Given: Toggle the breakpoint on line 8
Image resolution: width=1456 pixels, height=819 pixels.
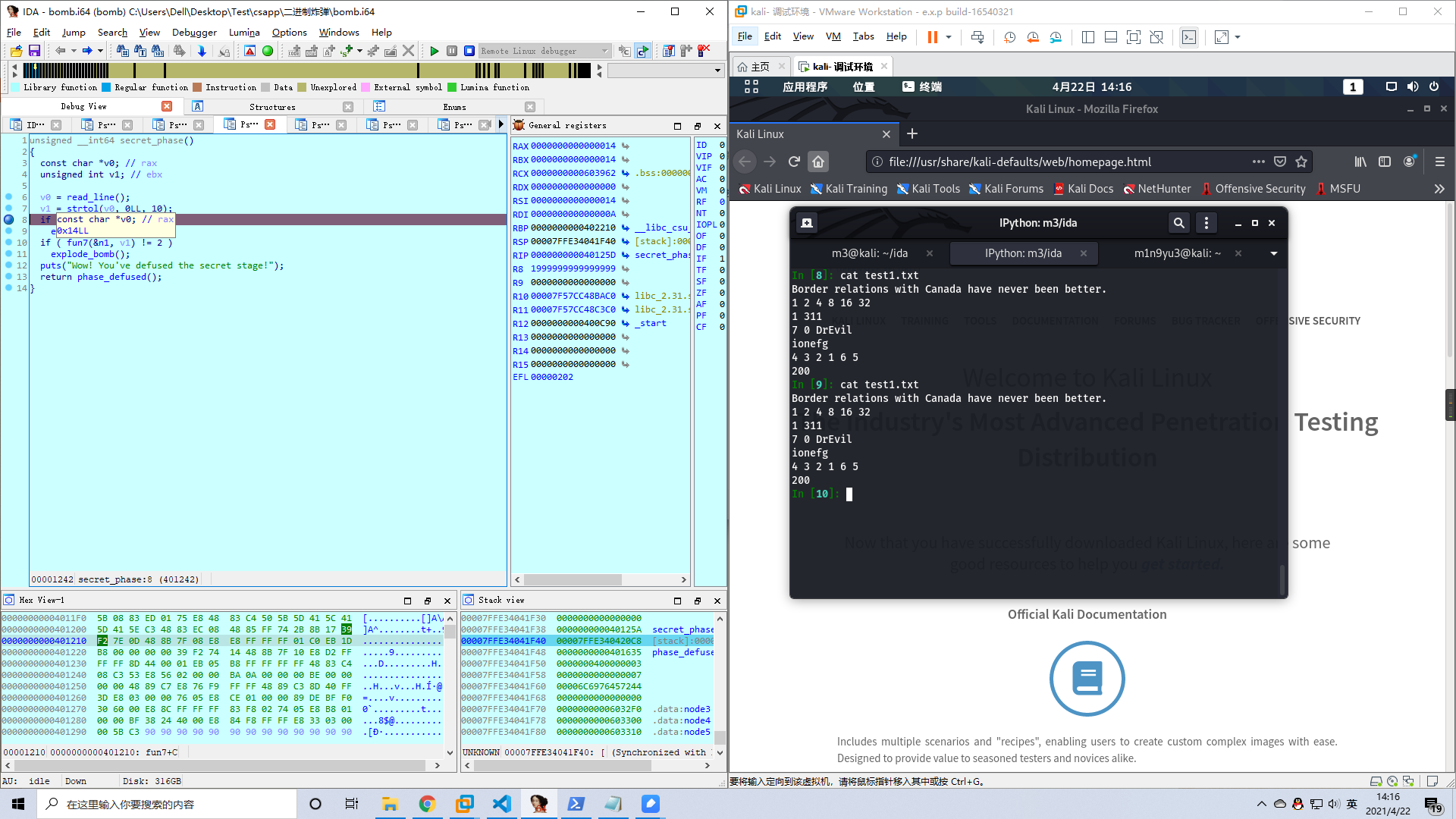Looking at the screenshot, I should pyautogui.click(x=9, y=220).
